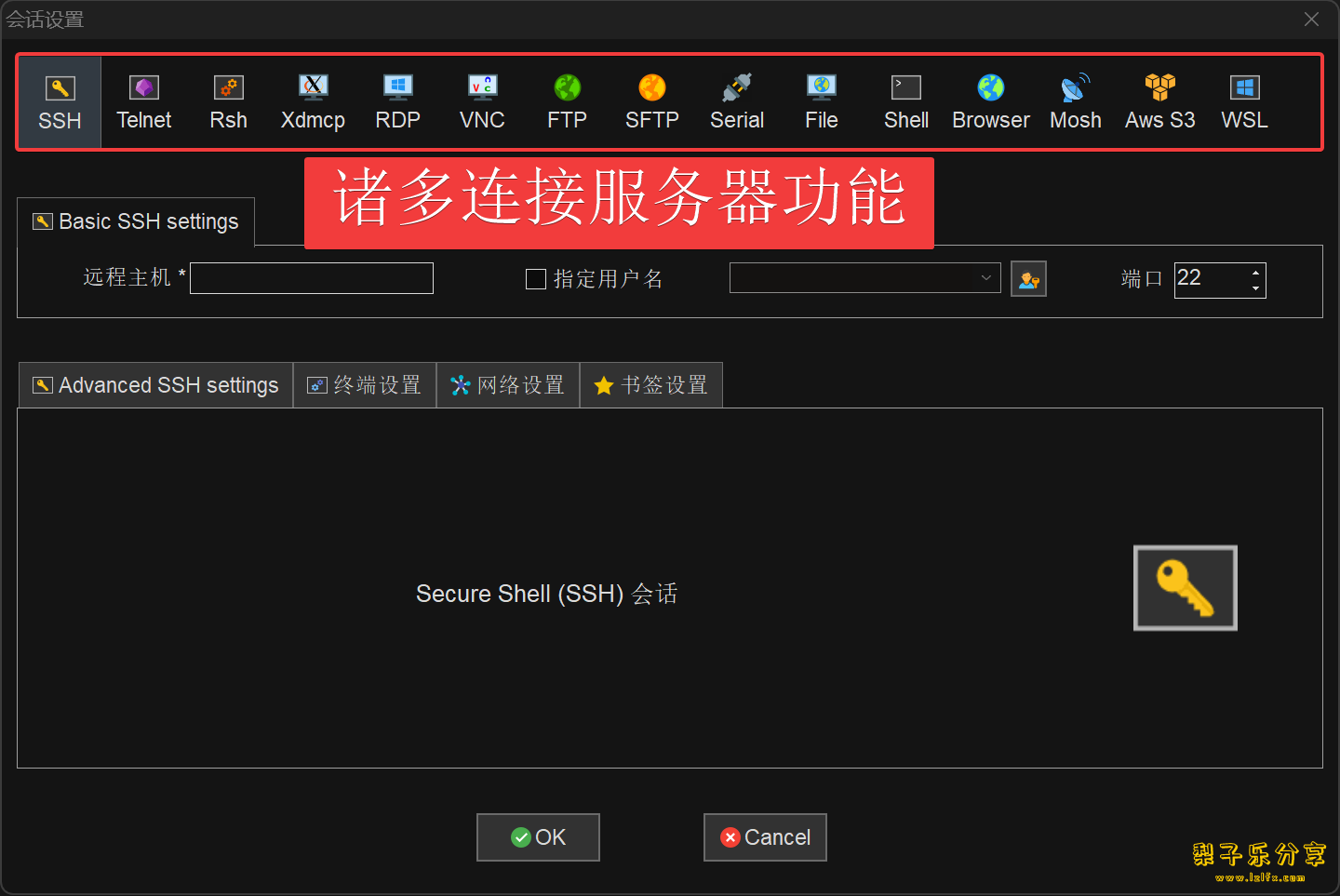Open the 终端设置 tab
The height and width of the screenshot is (896, 1340).
(365, 385)
